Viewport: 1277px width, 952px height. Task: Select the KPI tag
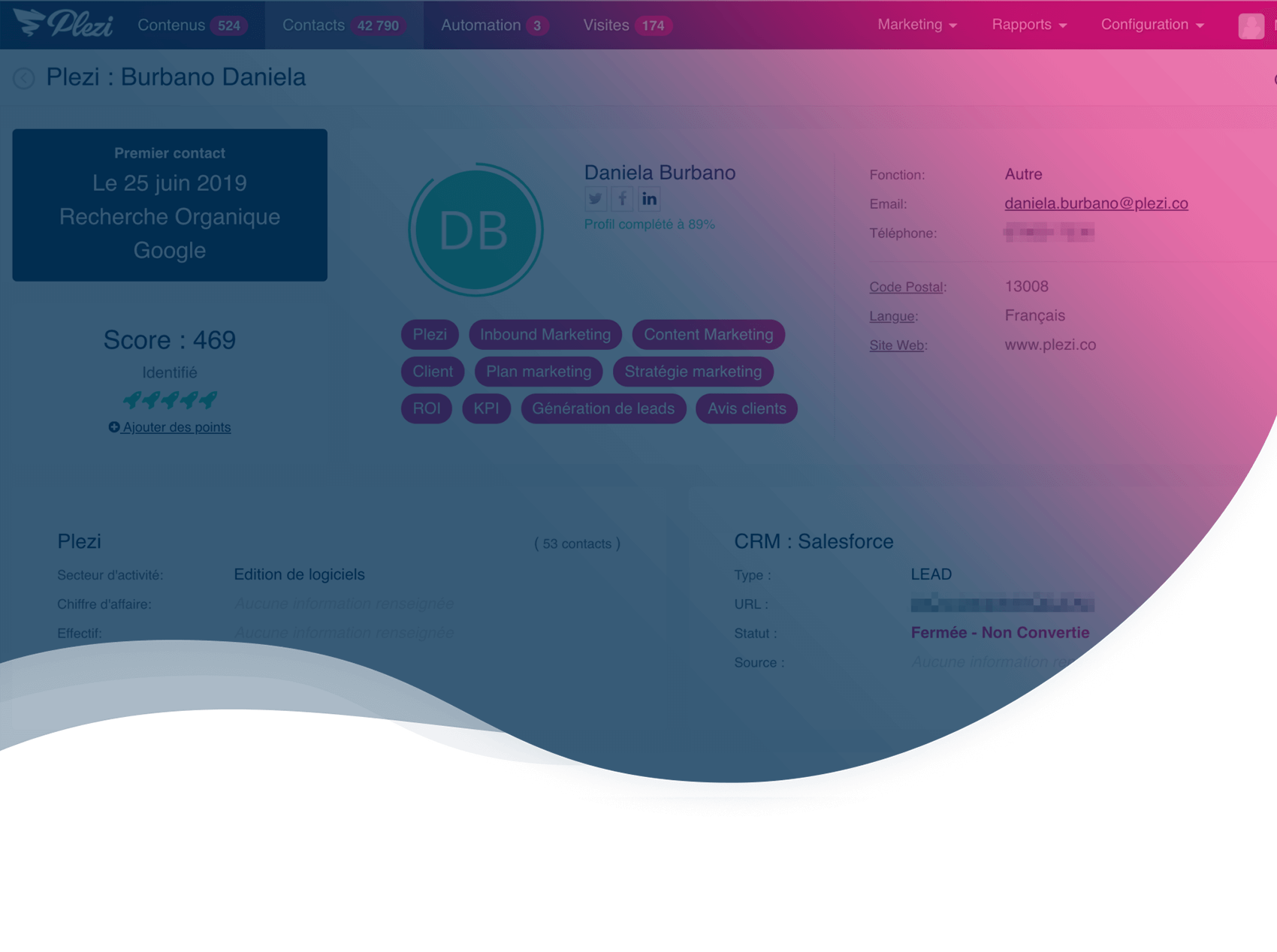pyautogui.click(x=486, y=408)
